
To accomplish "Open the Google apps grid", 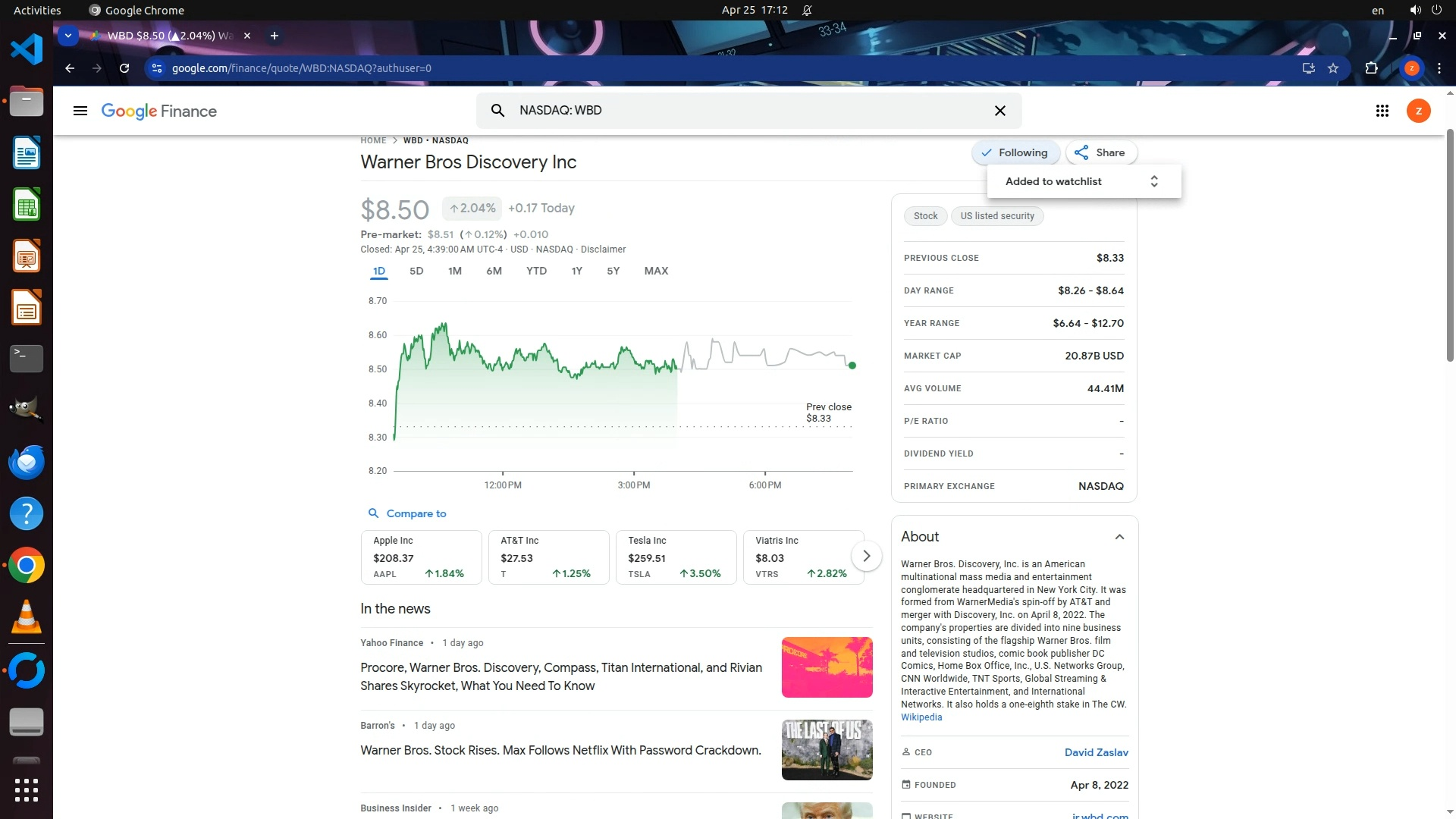I will click(1382, 111).
